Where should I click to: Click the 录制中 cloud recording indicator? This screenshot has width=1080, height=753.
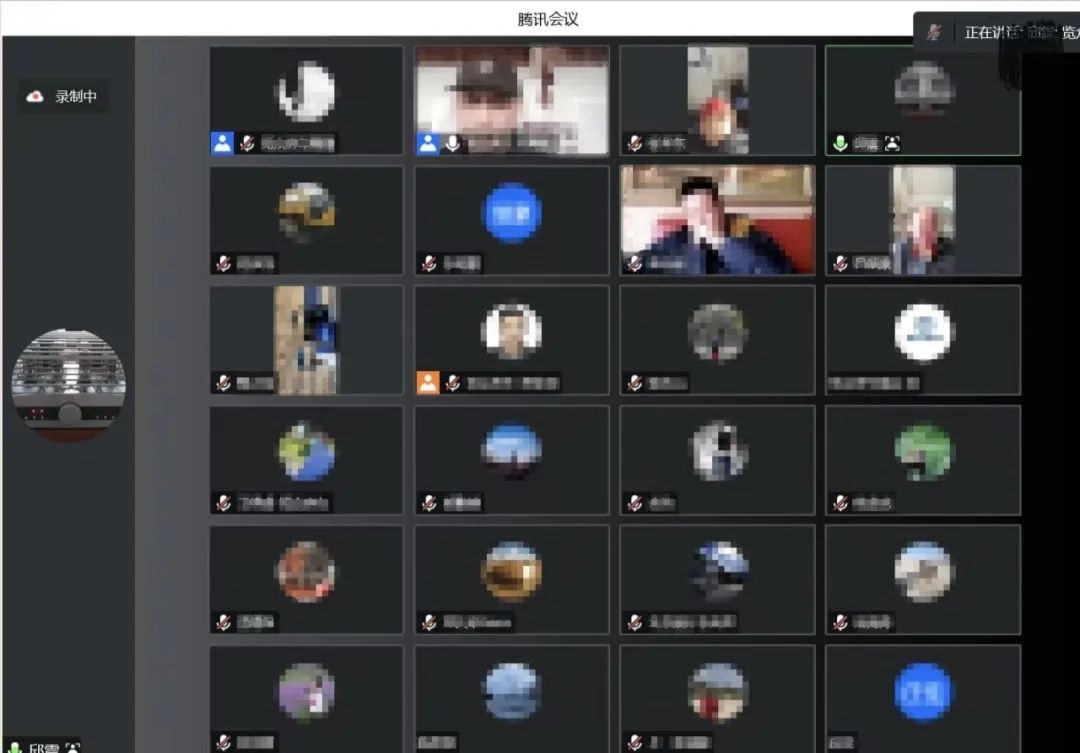tap(65, 97)
